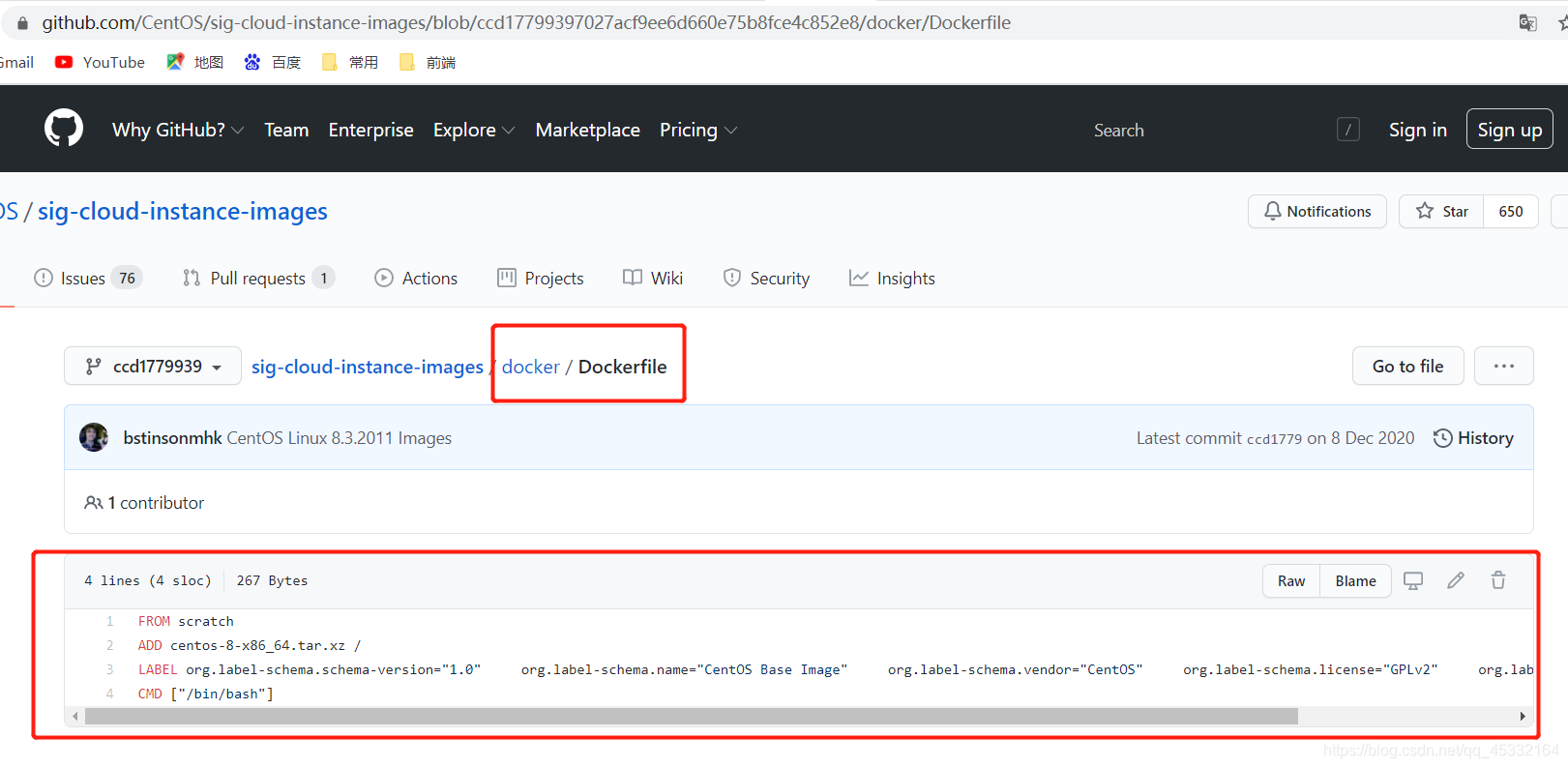Click the Notifications bell button
The image size is (1568, 768).
(1317, 211)
